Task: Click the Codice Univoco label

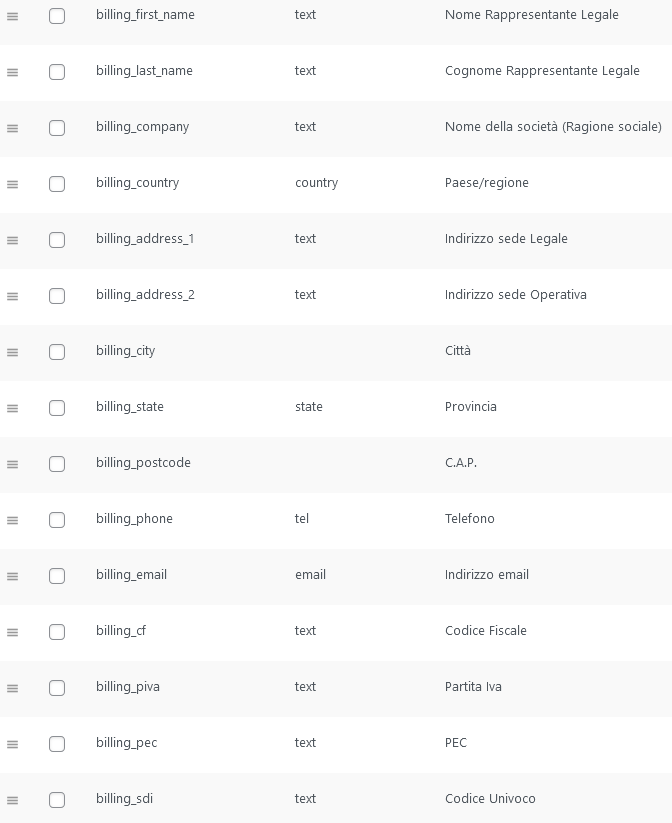Action: (x=490, y=799)
